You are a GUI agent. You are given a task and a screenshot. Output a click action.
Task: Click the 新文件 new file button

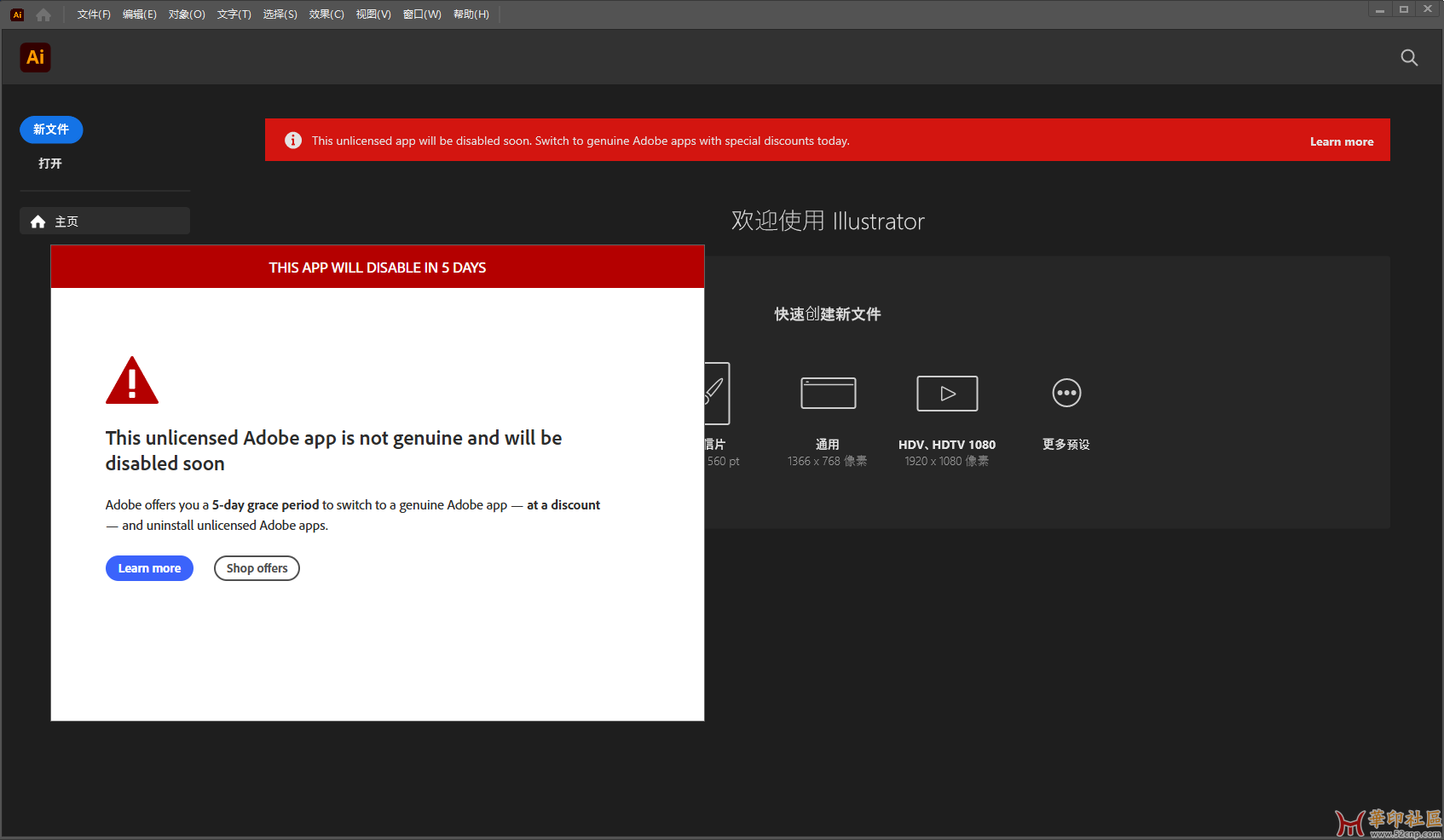(51, 129)
